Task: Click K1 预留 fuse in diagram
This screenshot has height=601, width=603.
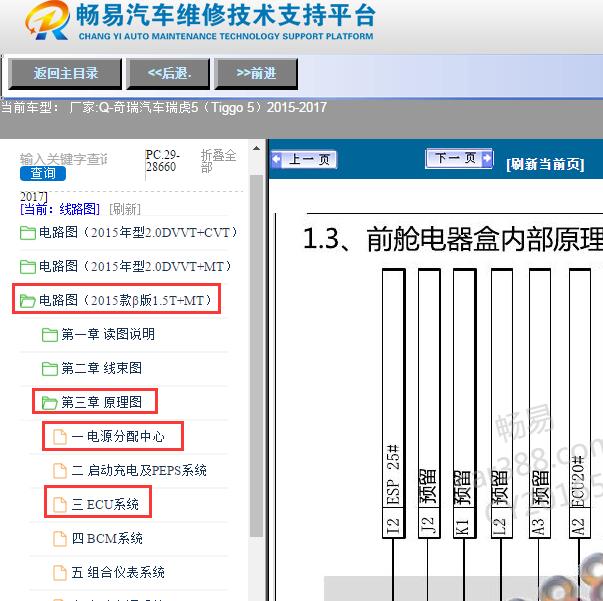Action: tap(465, 403)
